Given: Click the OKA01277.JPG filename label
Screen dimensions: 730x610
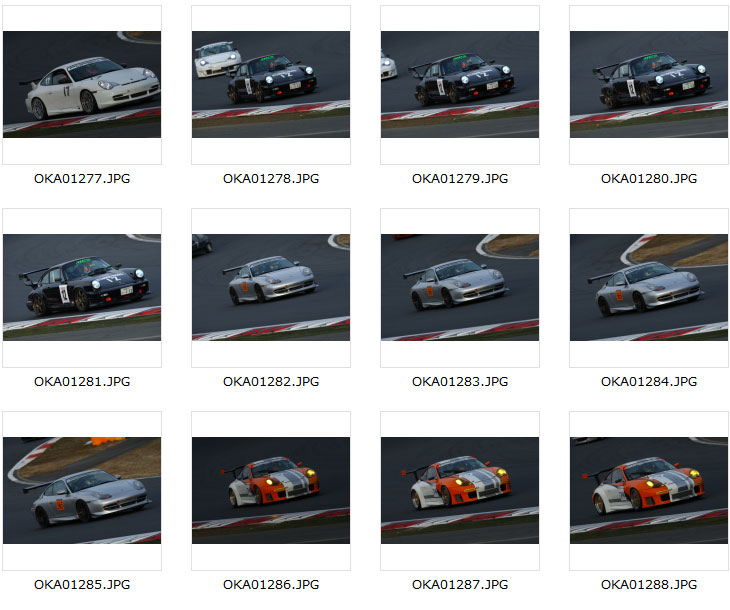Looking at the screenshot, I should [x=82, y=179].
